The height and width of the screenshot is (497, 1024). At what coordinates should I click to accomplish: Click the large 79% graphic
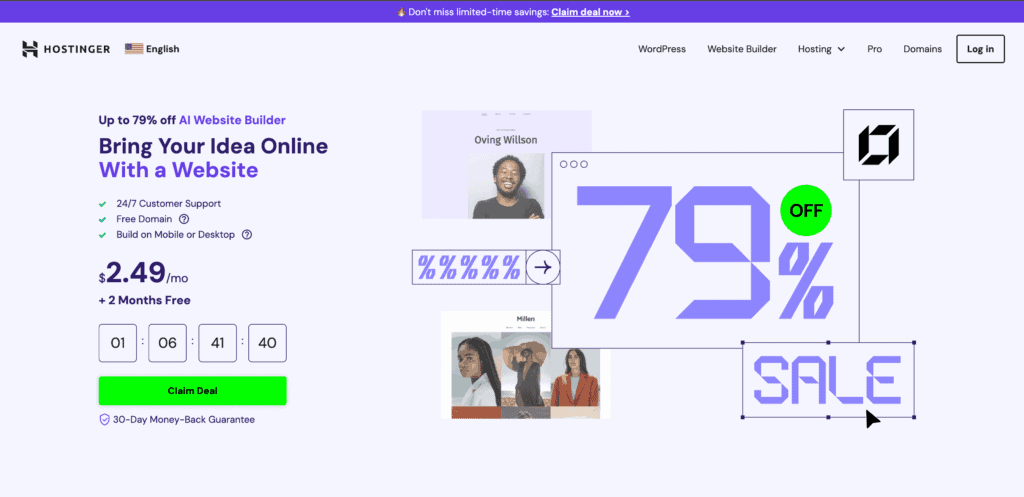pyautogui.click(x=705, y=251)
